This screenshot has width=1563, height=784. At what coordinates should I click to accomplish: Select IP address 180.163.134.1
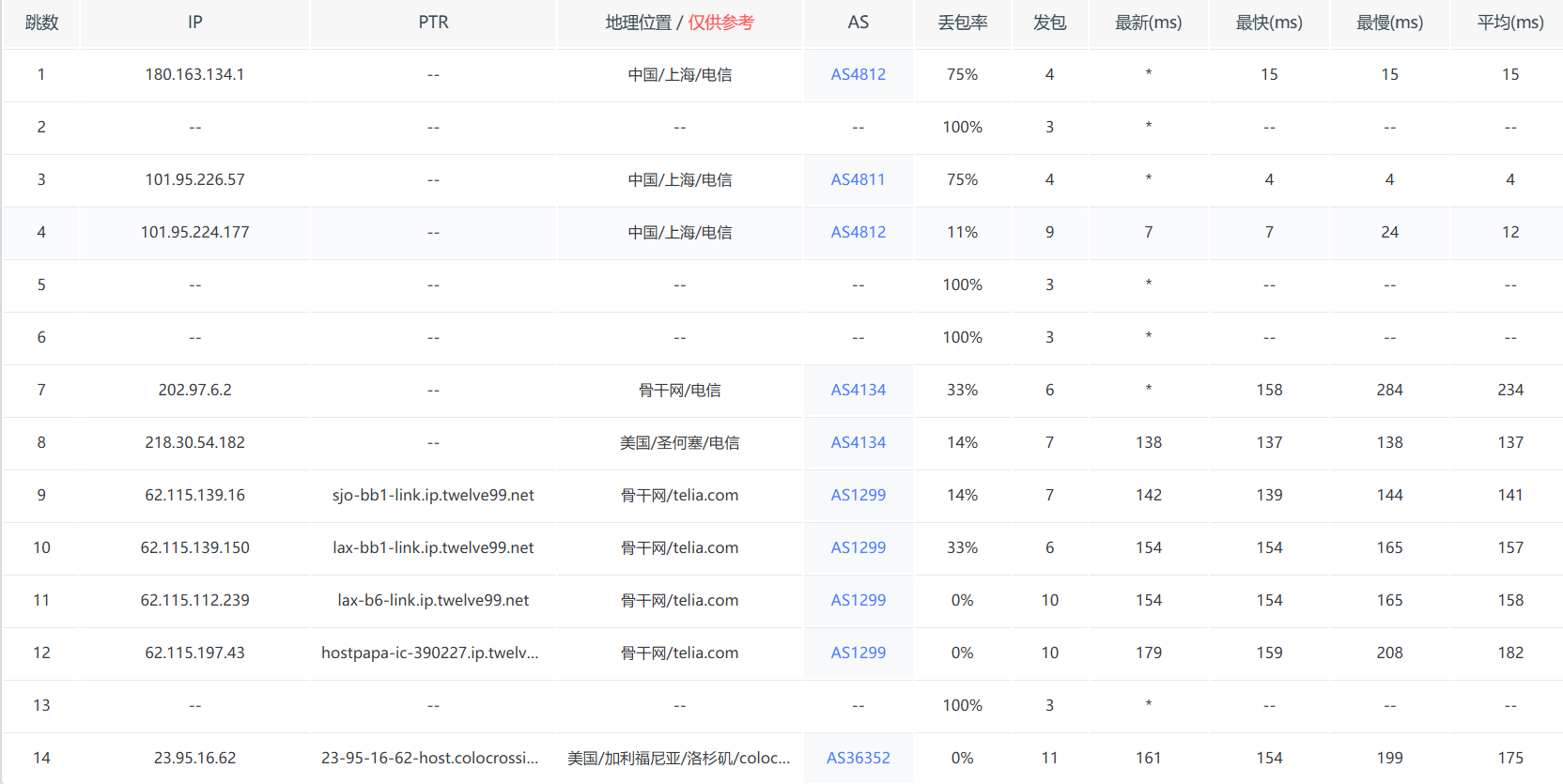point(194,74)
